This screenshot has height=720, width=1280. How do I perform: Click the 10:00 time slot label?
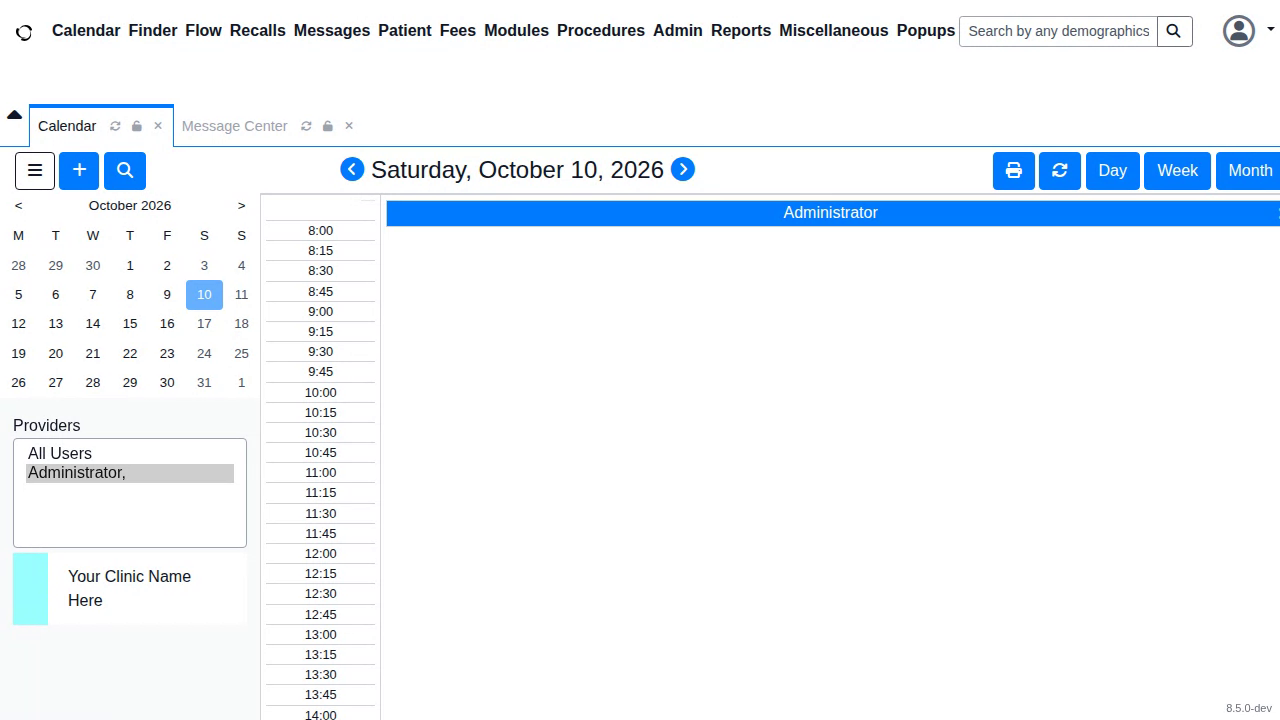[x=321, y=393]
